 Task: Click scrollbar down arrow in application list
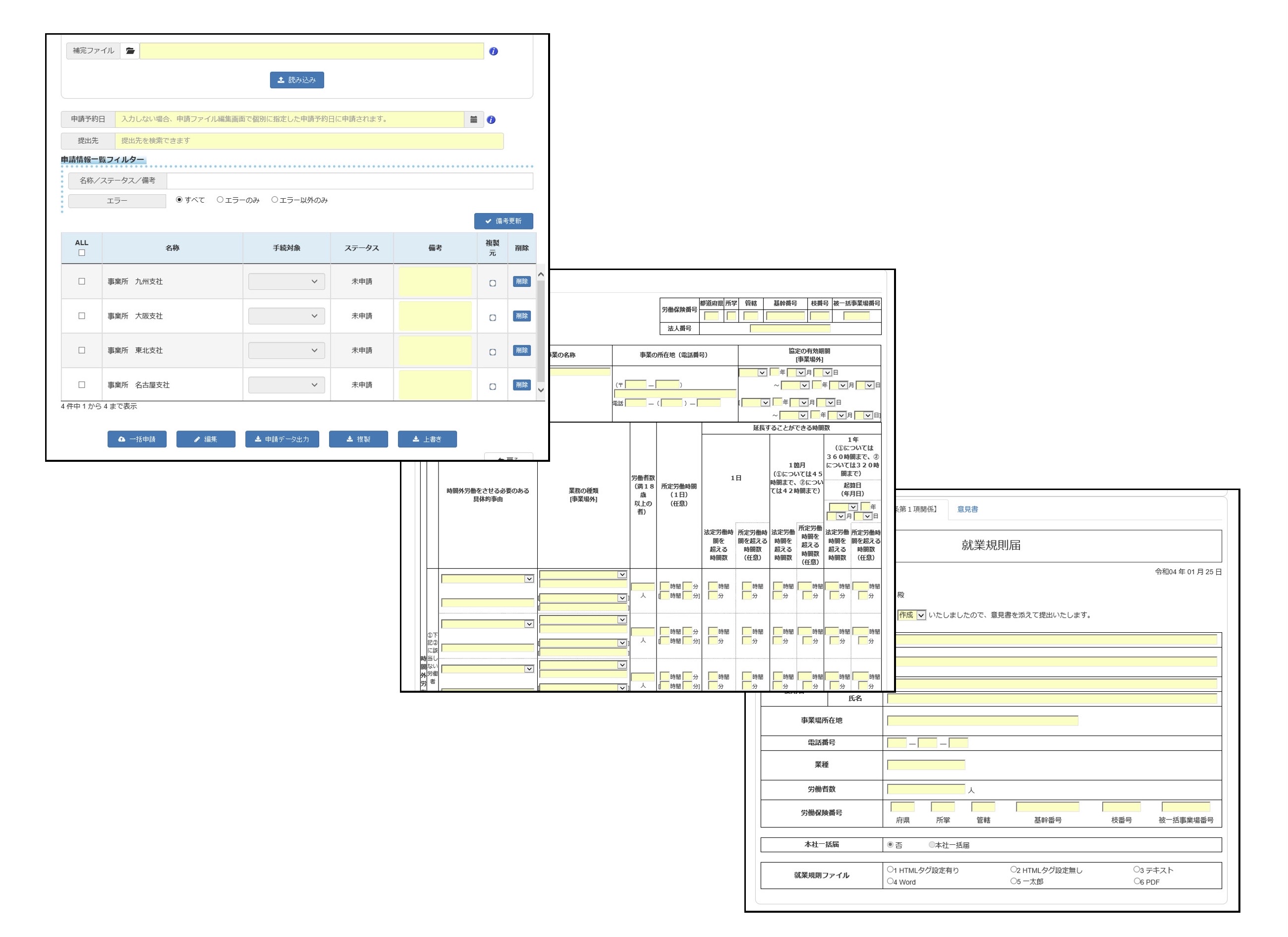point(541,390)
